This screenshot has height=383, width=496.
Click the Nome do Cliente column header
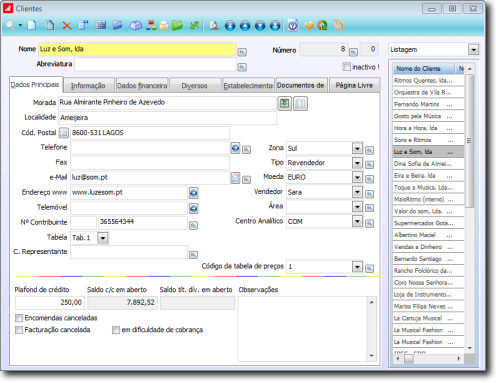pyautogui.click(x=424, y=69)
